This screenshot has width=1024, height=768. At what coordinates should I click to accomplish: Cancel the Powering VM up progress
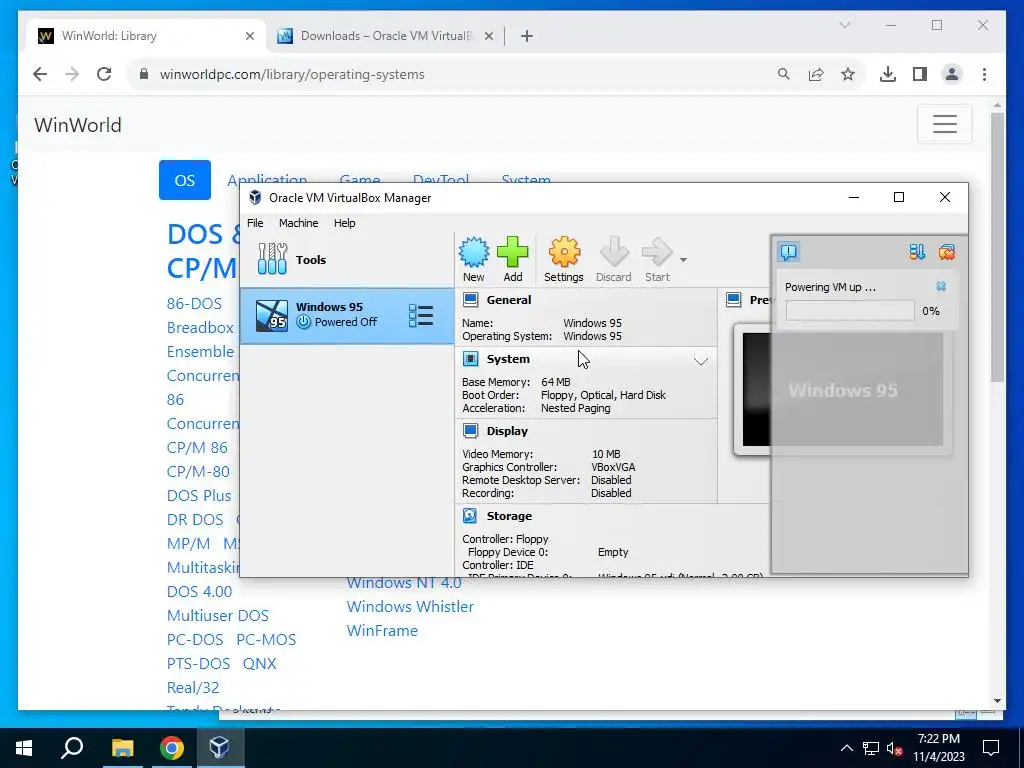(x=941, y=286)
